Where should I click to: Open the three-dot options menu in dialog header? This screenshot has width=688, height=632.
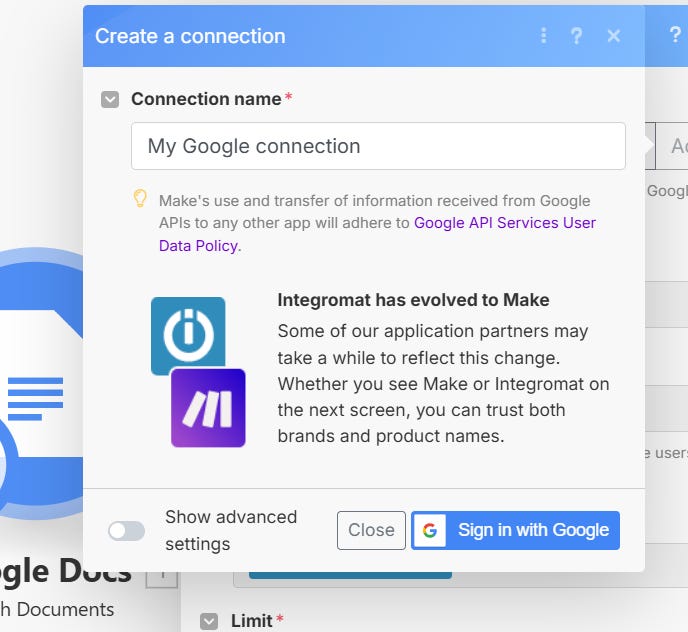point(543,36)
